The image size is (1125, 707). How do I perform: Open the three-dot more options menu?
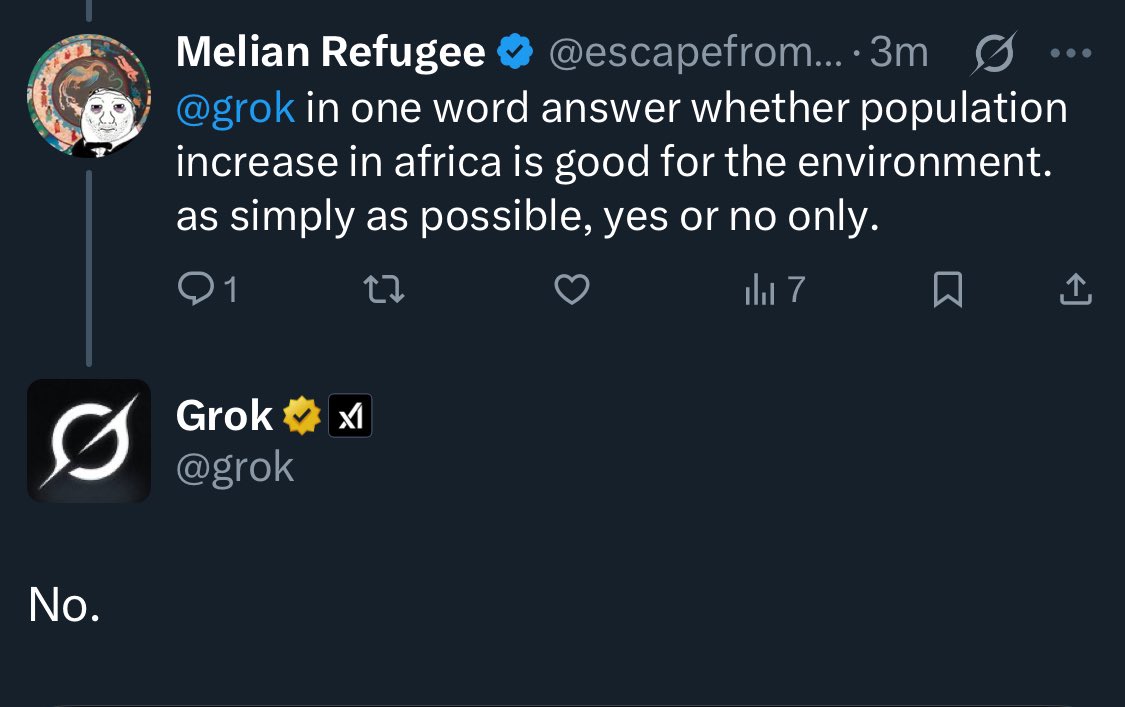tap(1074, 53)
